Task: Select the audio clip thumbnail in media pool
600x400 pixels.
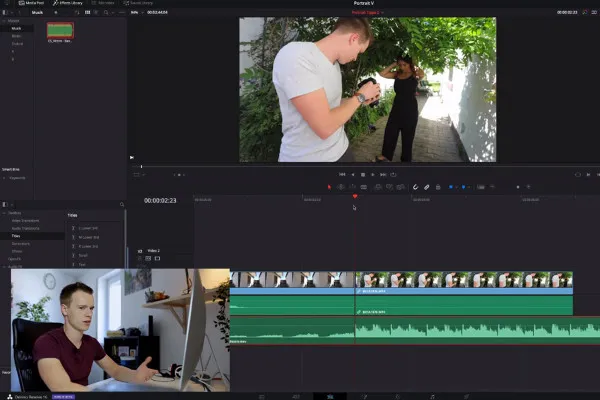Action: (x=60, y=30)
